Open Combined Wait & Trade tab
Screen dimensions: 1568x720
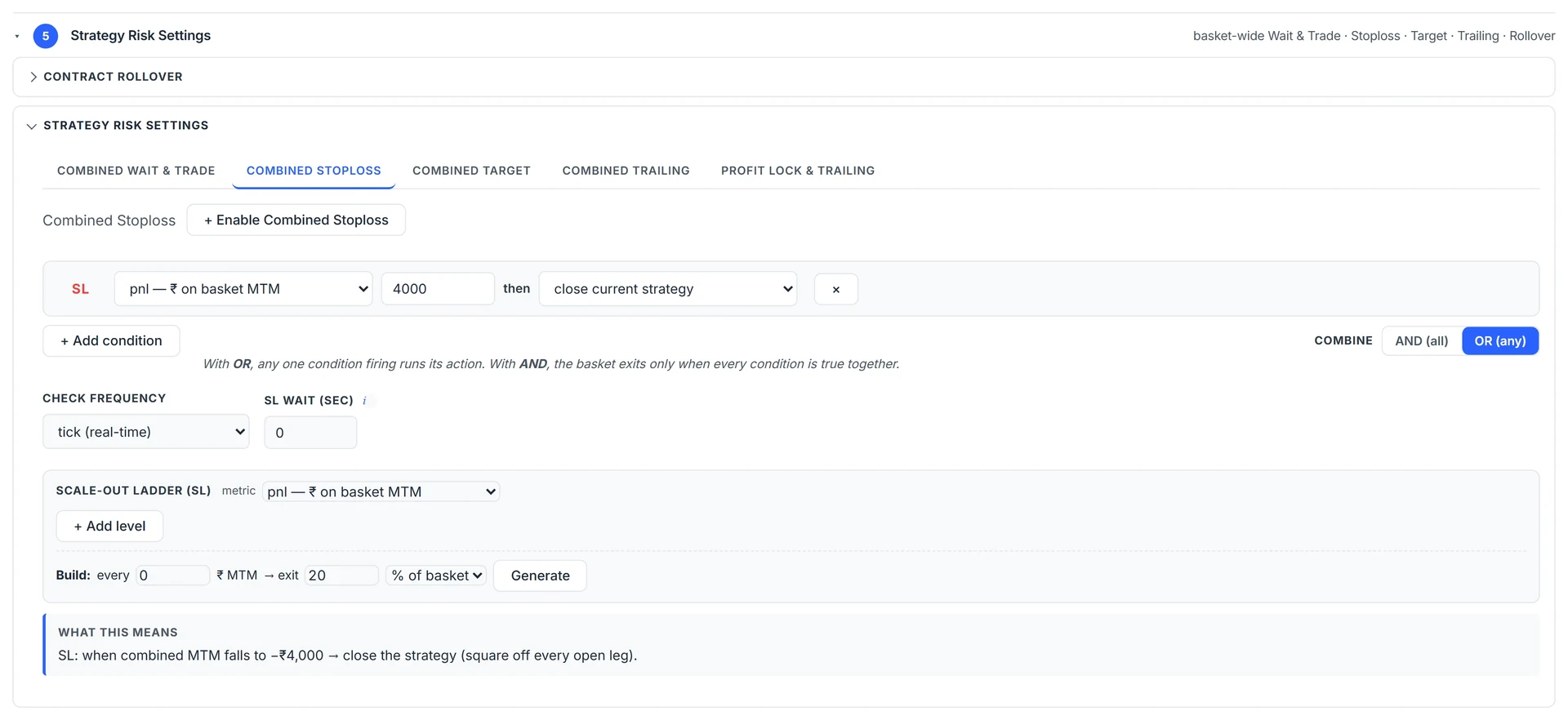coord(136,171)
